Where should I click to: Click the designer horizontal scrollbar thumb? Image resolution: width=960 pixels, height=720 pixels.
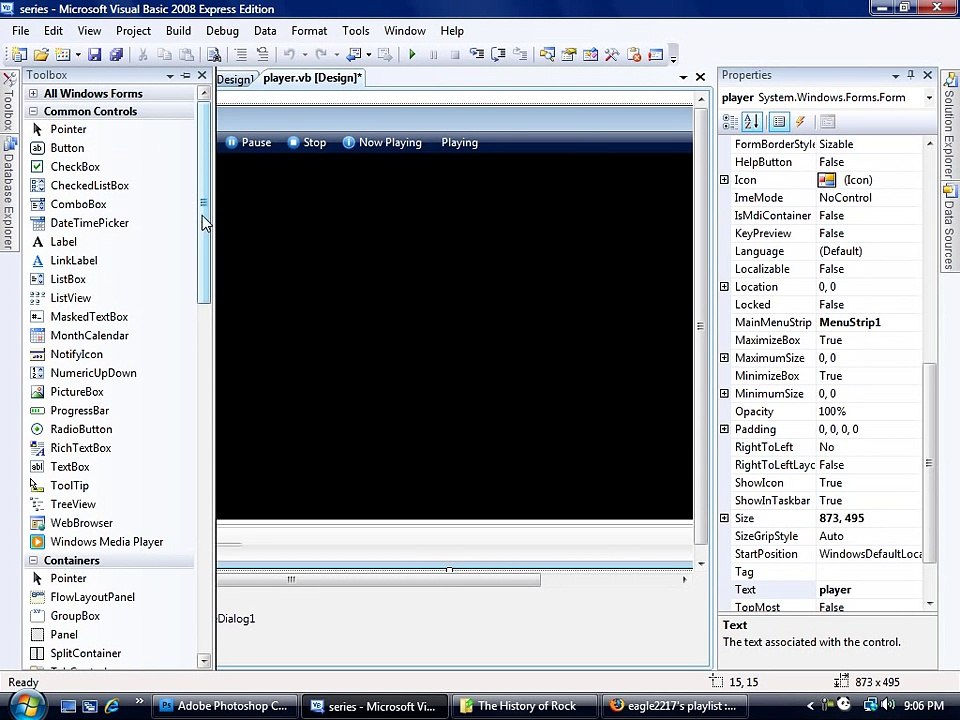(x=378, y=579)
